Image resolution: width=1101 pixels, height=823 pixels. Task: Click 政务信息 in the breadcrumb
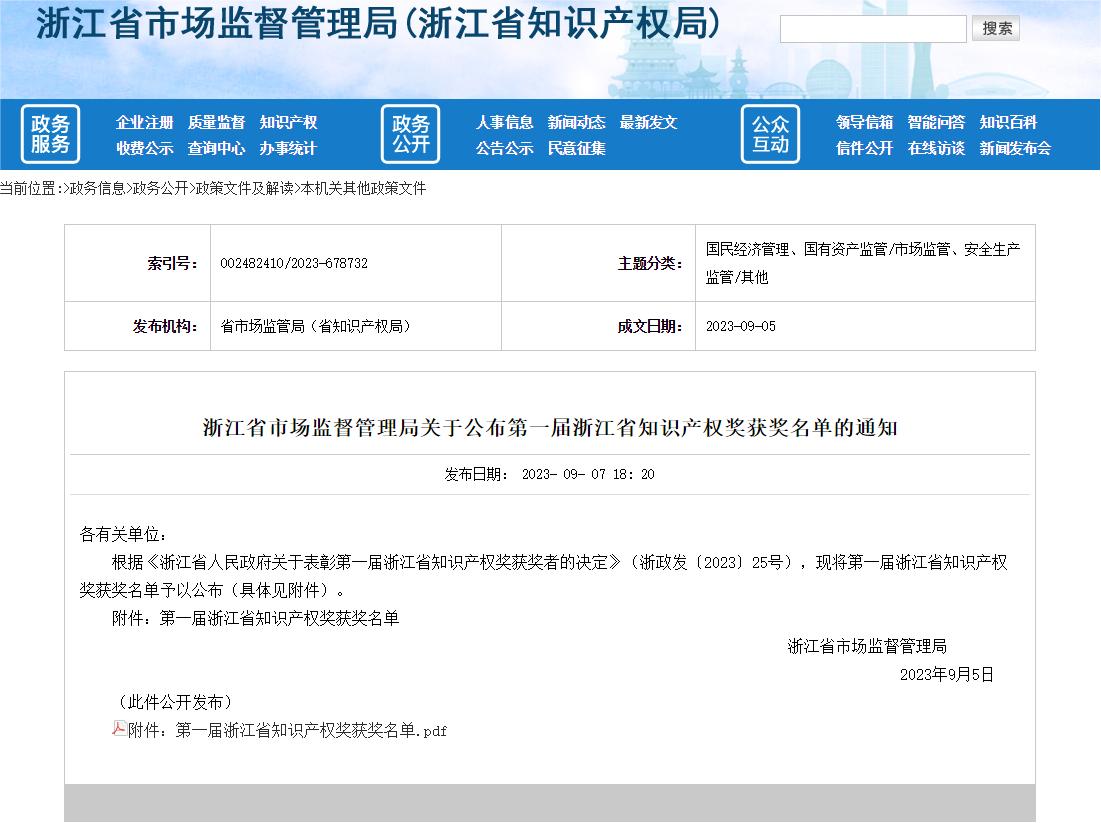pos(96,188)
